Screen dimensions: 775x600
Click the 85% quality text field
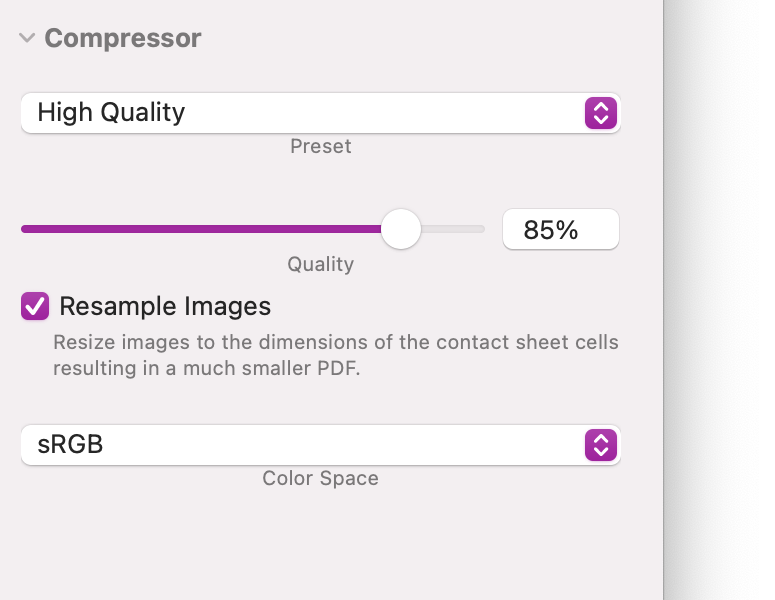pos(560,230)
